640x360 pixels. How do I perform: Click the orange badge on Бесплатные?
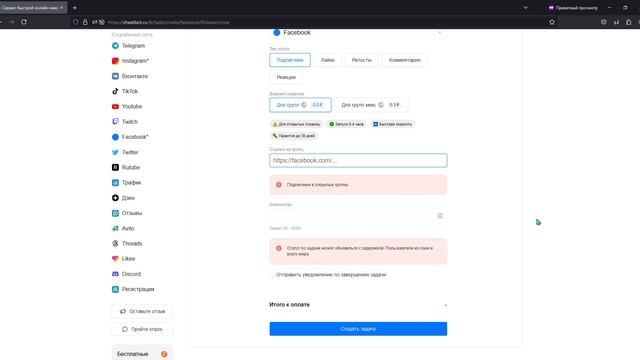[164, 354]
